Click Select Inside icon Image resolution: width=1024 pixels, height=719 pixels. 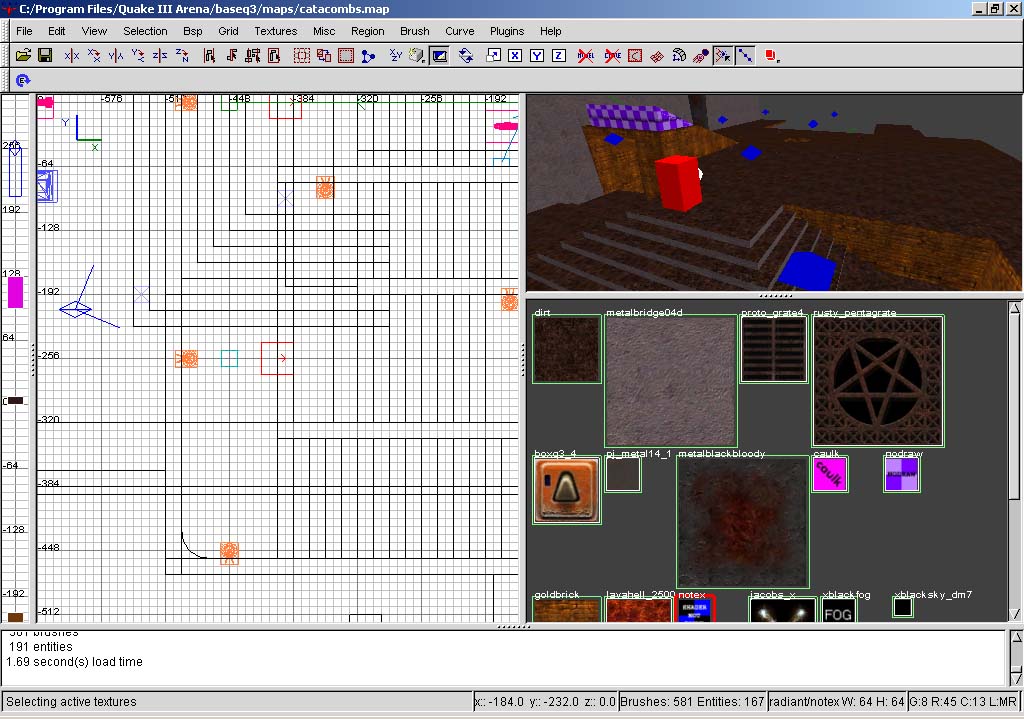pos(274,56)
